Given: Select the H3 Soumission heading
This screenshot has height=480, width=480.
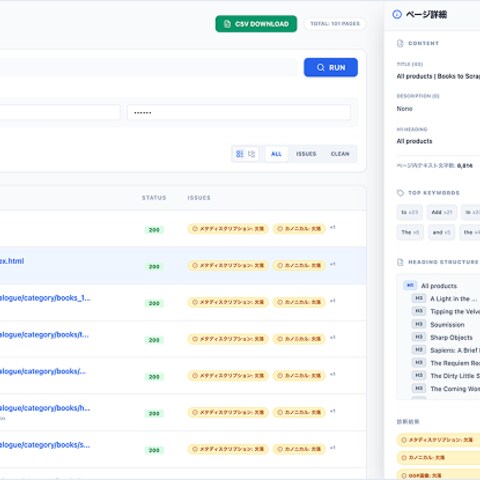Looking at the screenshot, I should coord(438,324).
